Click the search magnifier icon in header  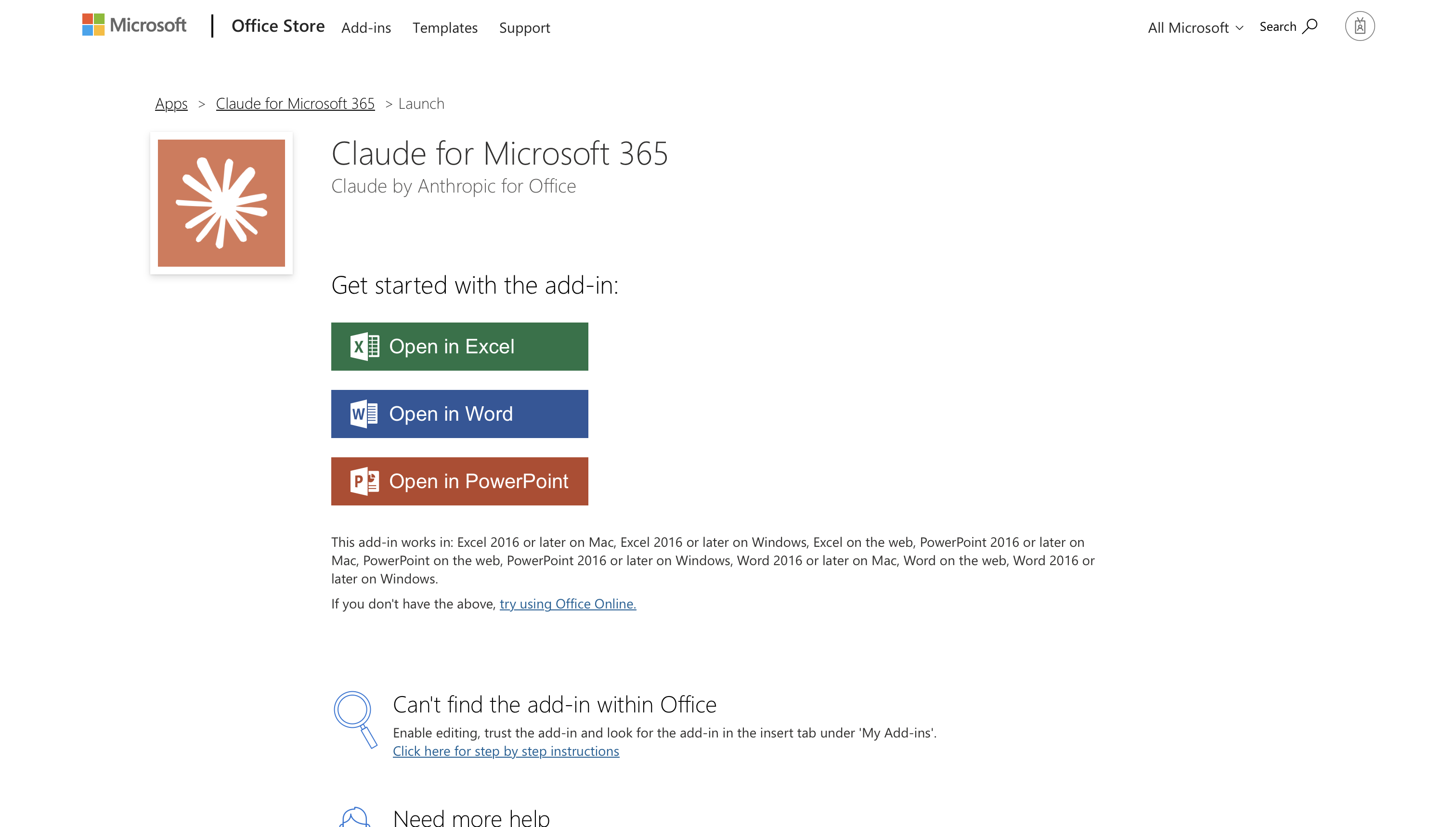click(1310, 26)
